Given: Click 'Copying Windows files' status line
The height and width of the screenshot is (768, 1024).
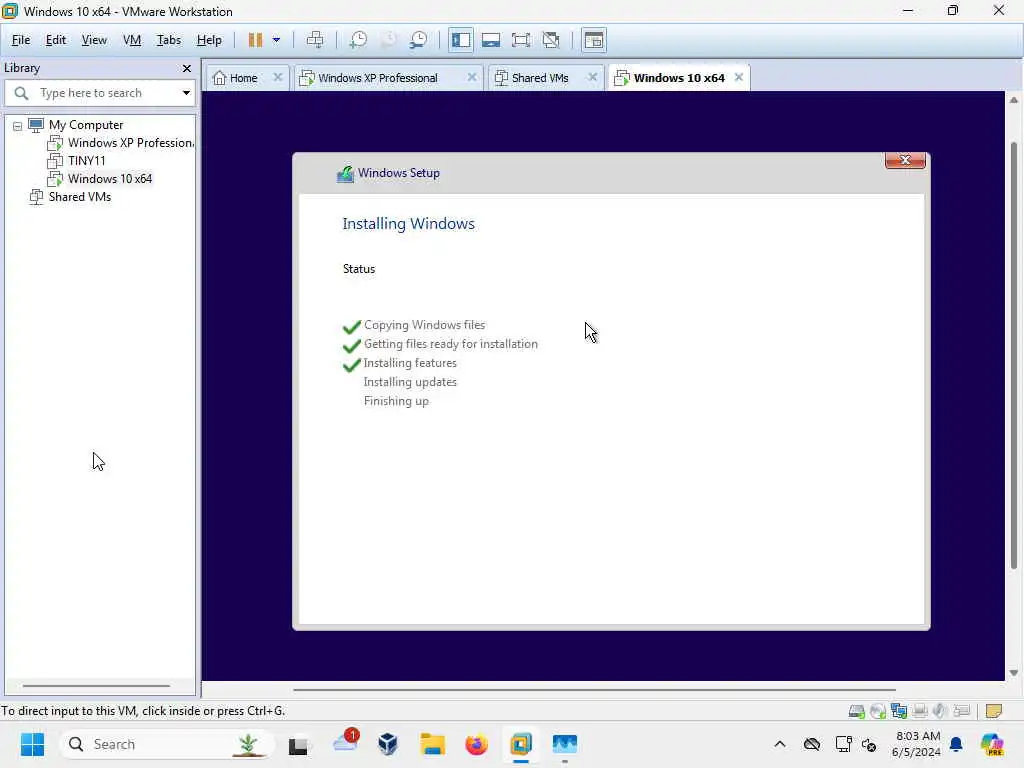Looking at the screenshot, I should click(424, 325).
